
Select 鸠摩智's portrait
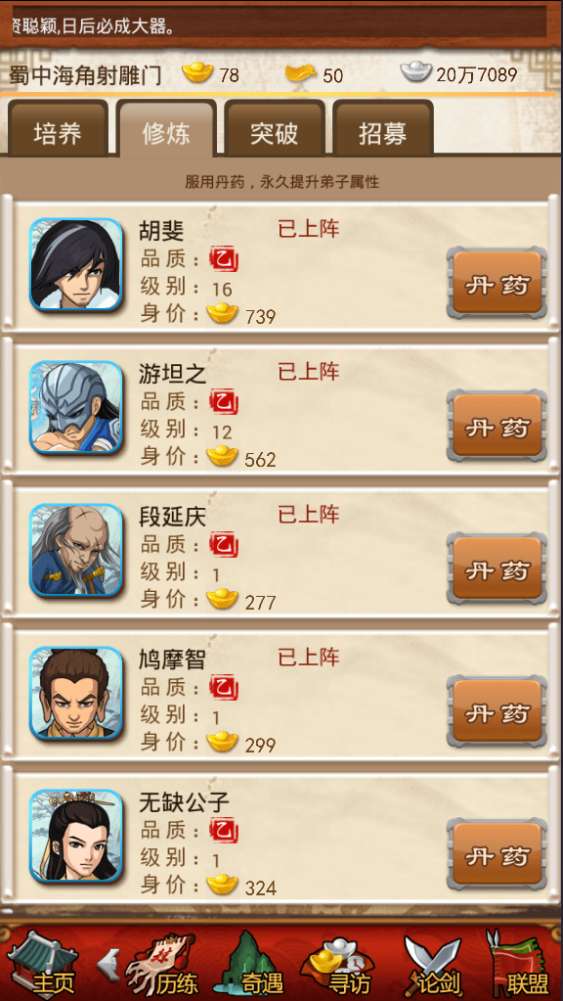pyautogui.click(x=76, y=693)
